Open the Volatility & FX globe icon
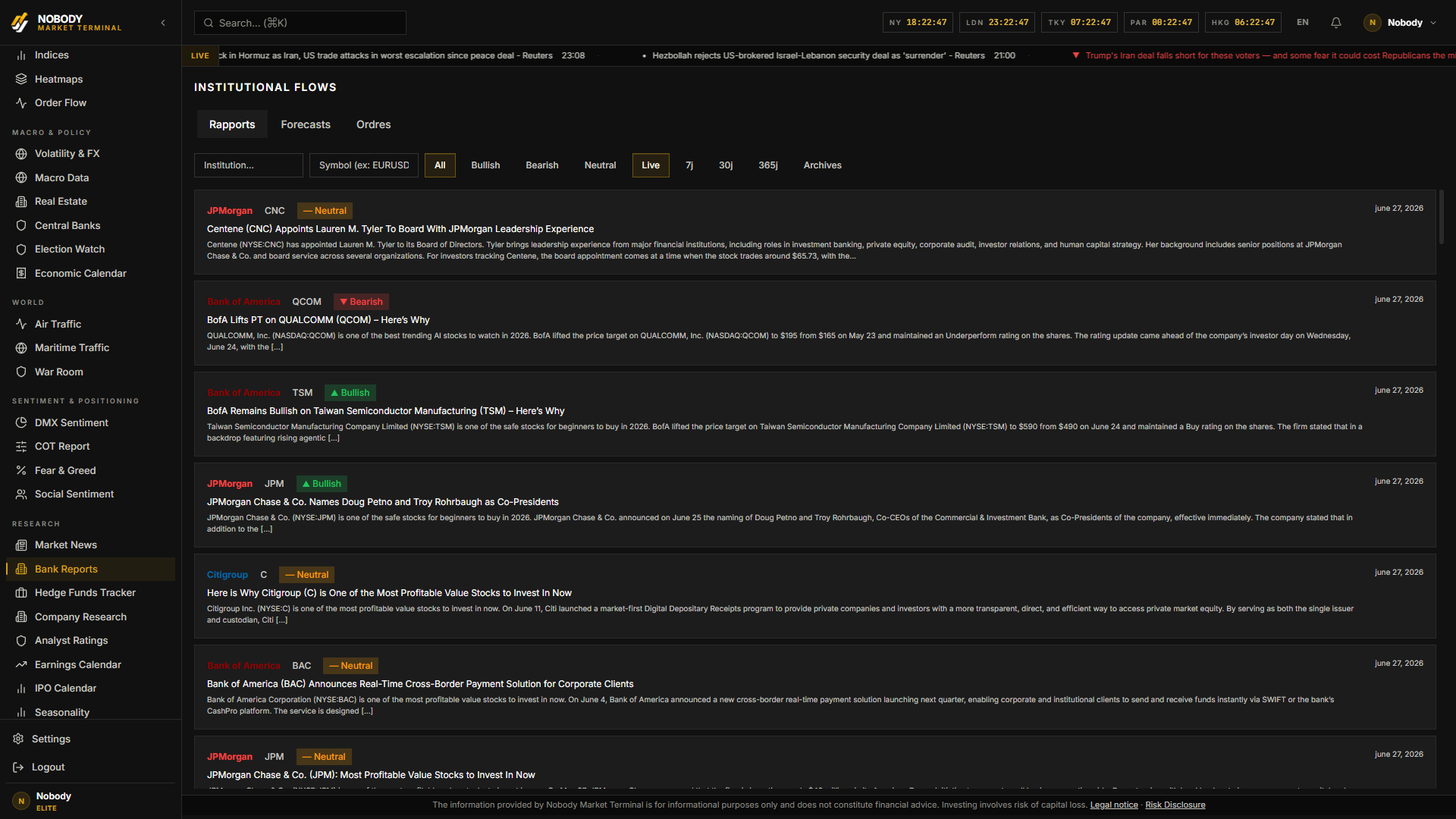1456x819 pixels. 21,154
